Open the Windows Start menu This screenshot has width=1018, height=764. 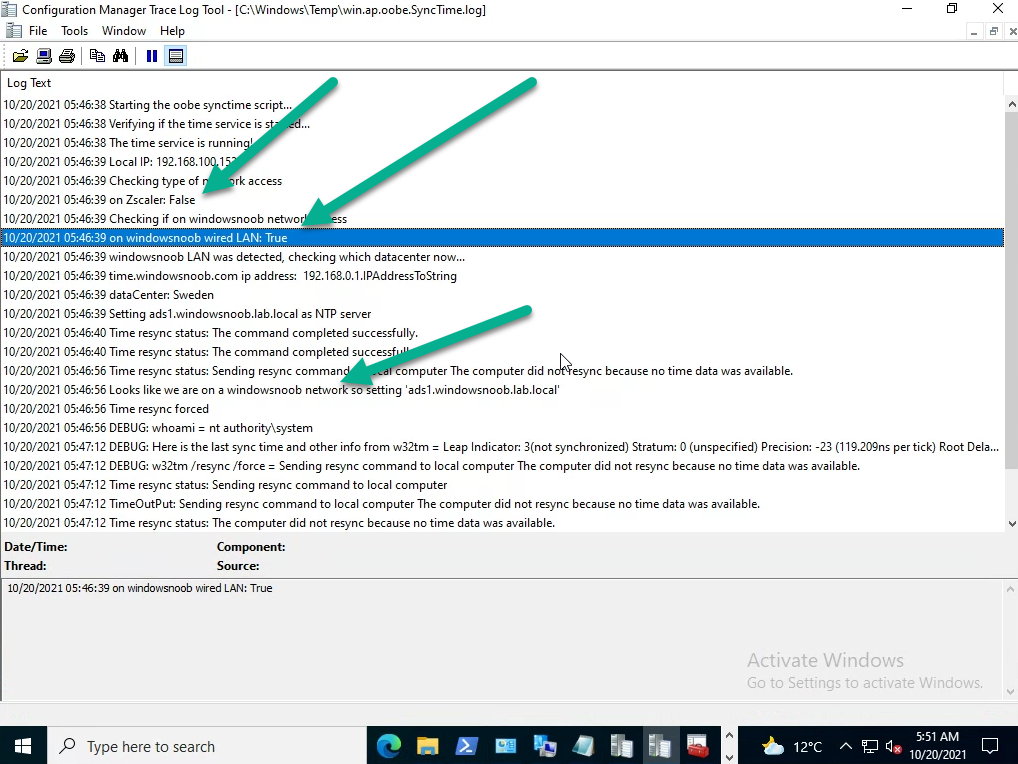point(23,746)
